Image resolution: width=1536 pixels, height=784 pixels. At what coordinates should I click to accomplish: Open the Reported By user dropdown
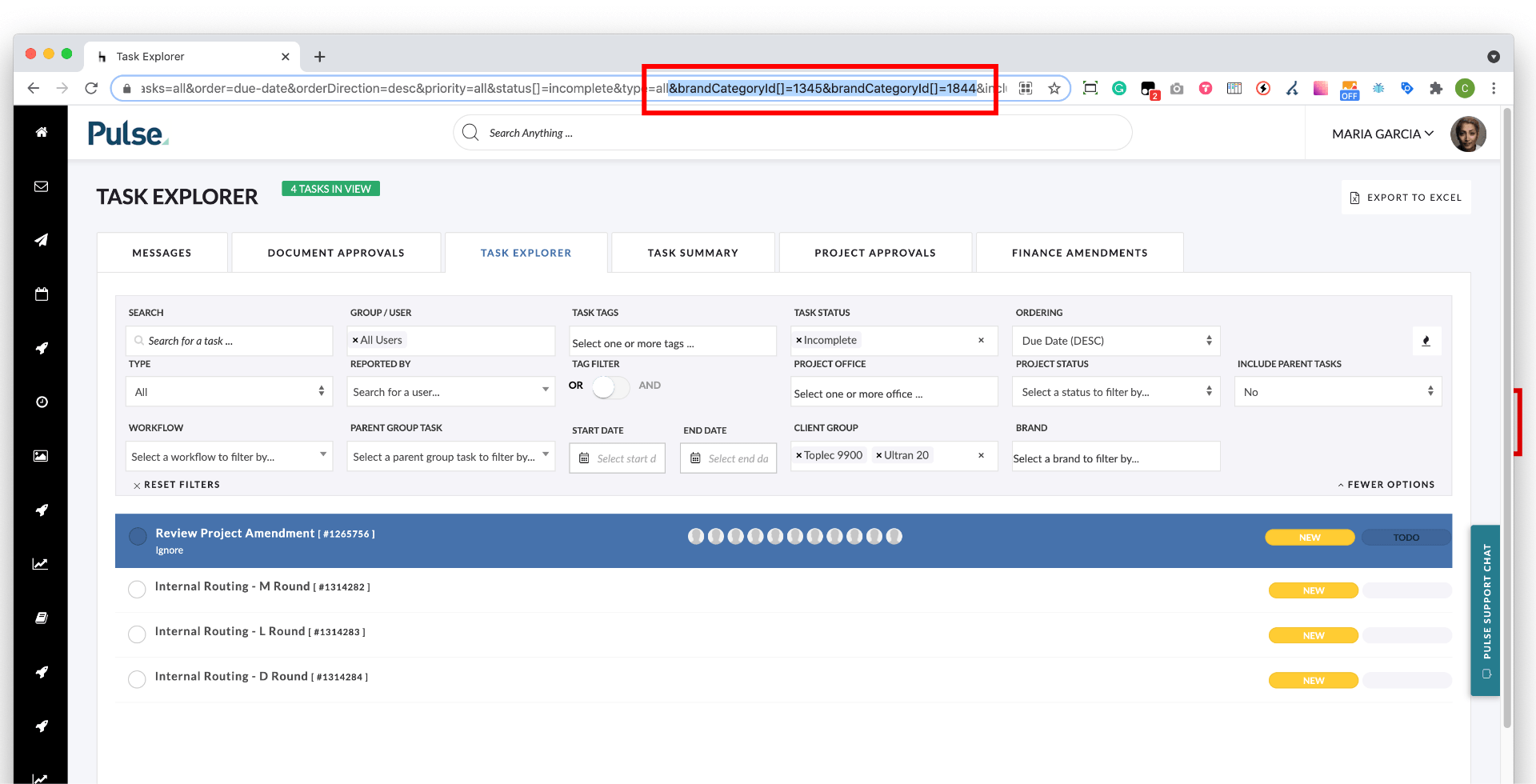coord(450,392)
